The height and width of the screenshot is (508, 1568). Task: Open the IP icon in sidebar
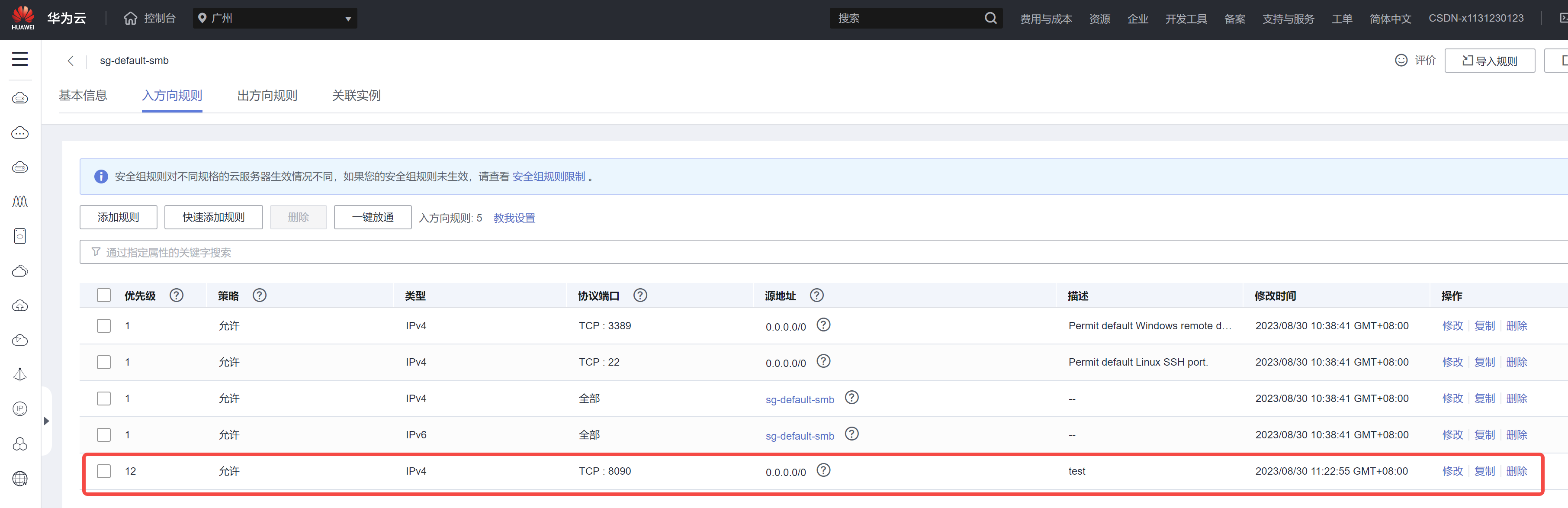[20, 409]
